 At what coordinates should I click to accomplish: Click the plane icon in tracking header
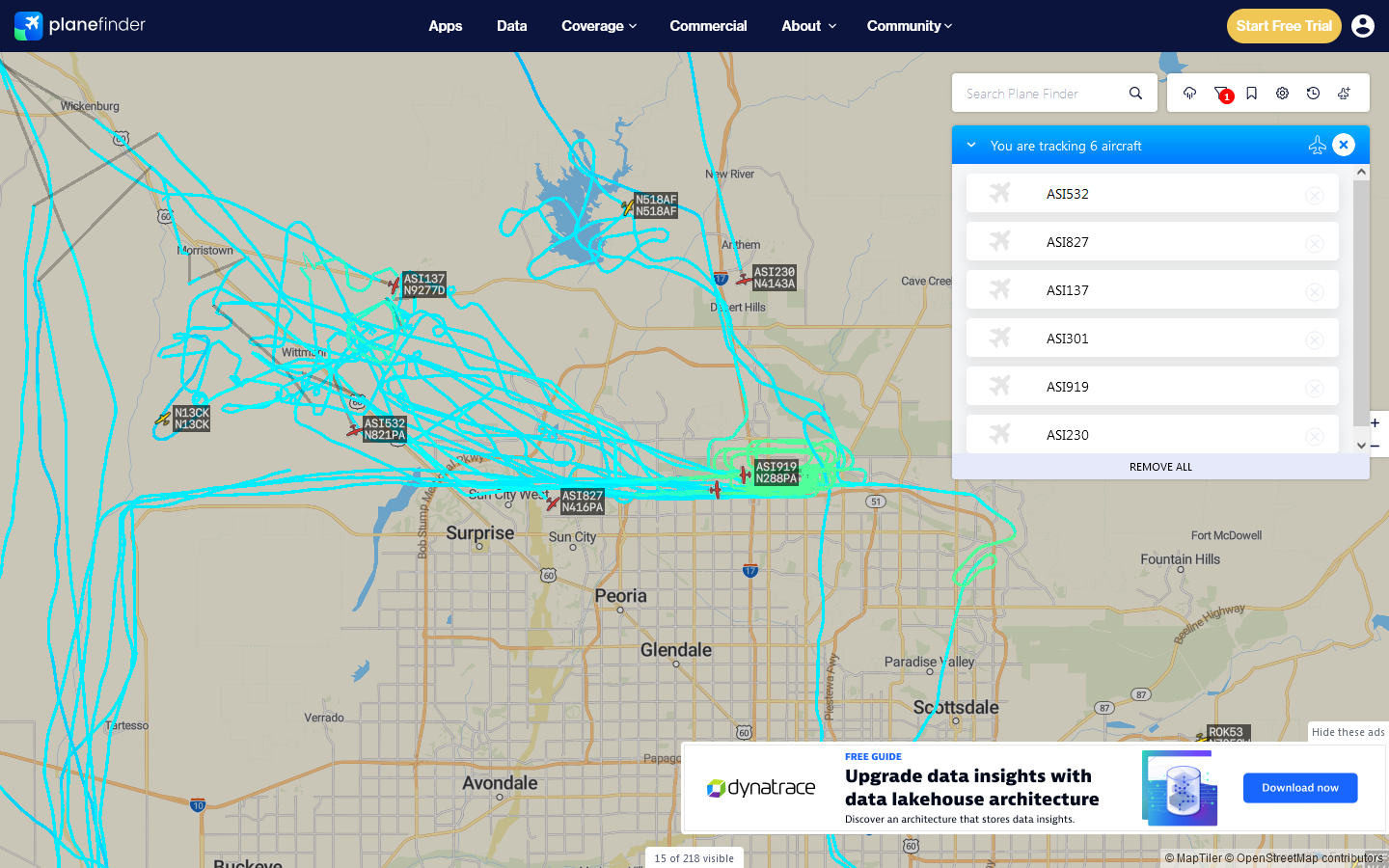[1317, 146]
